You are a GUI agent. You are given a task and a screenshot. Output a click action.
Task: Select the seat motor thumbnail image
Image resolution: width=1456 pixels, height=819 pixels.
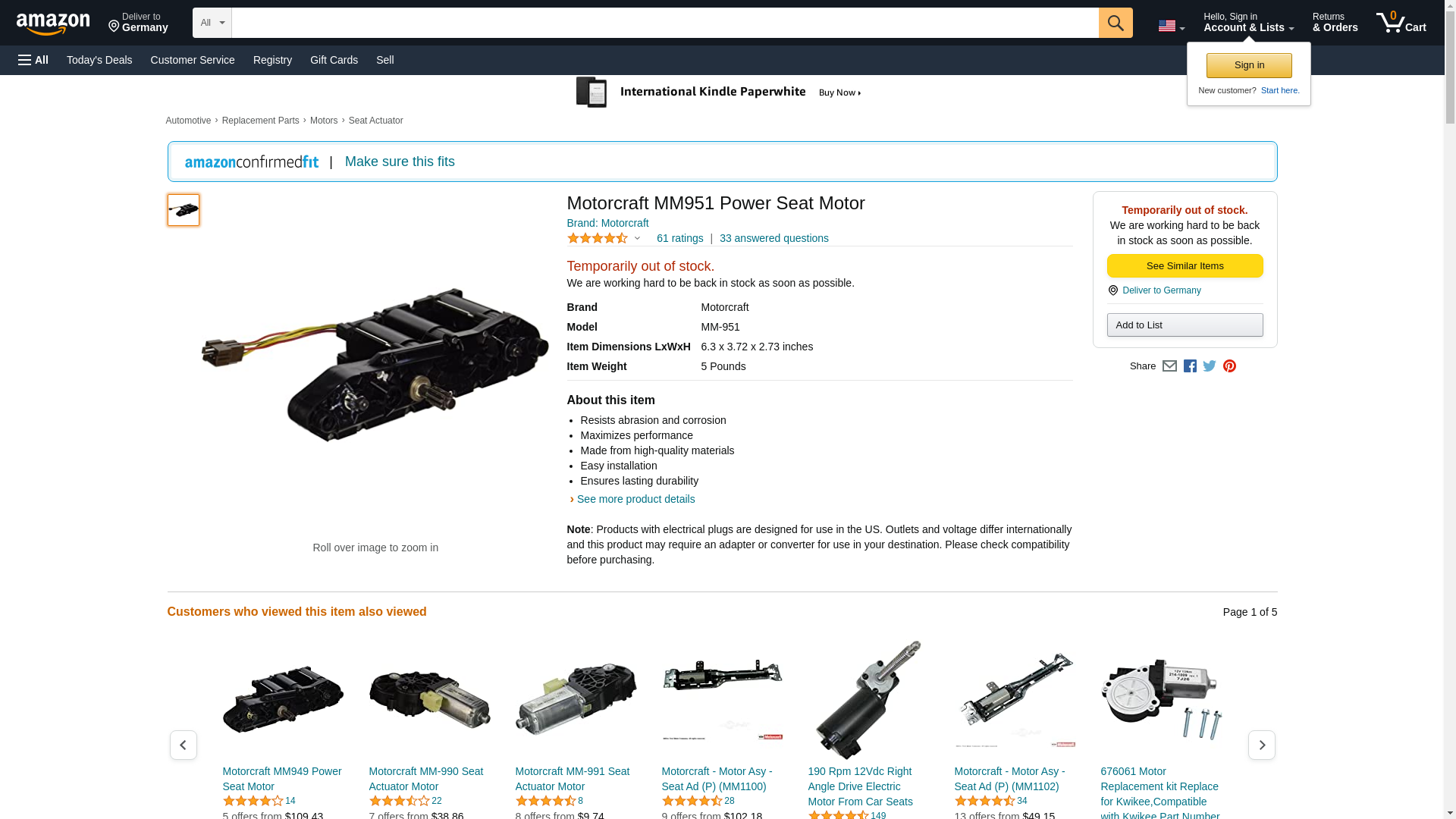[x=184, y=210]
